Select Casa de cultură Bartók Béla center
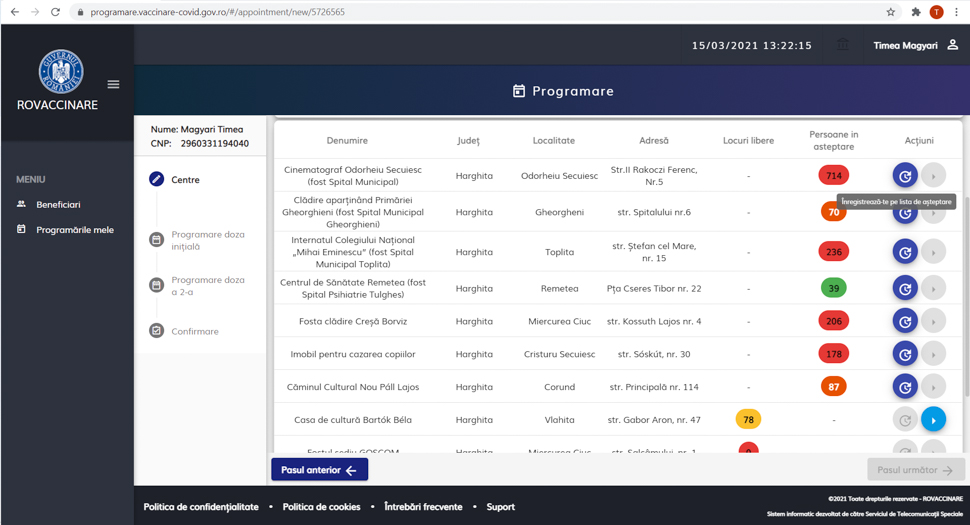The height and width of the screenshot is (525, 970). (x=933, y=420)
